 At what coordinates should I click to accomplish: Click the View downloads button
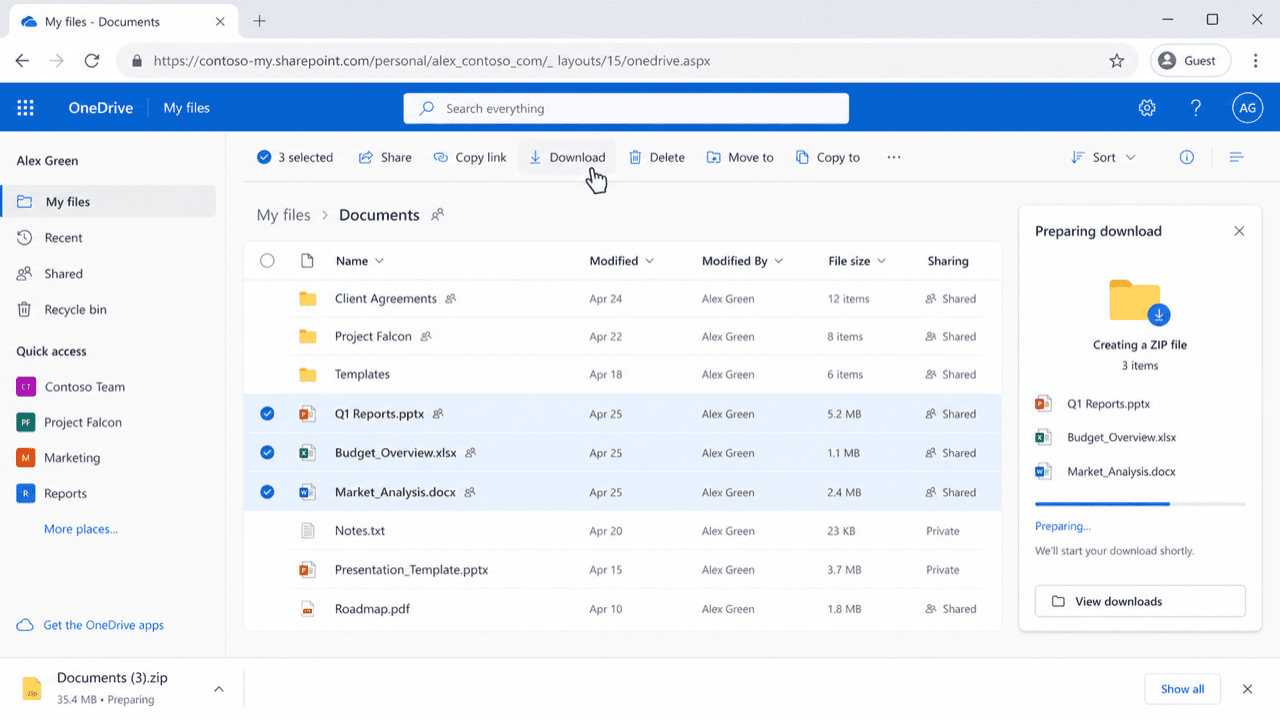coord(1140,601)
